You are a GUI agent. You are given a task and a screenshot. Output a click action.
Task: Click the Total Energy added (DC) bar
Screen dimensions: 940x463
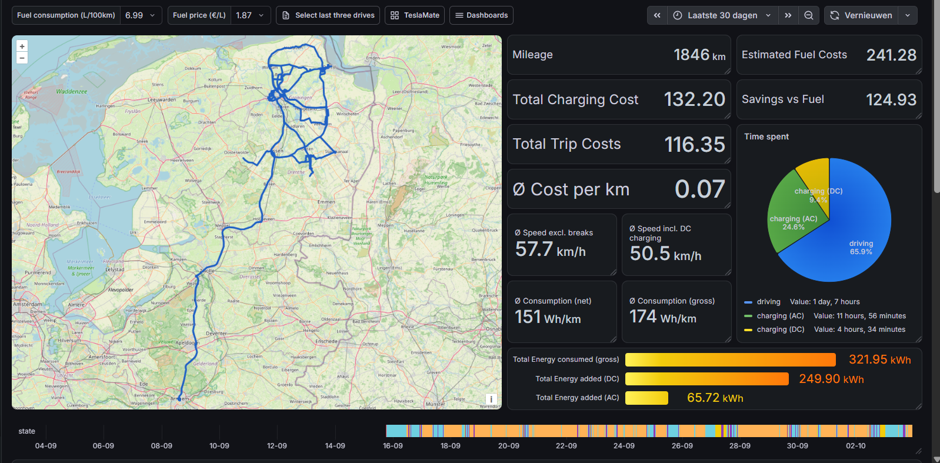707,379
